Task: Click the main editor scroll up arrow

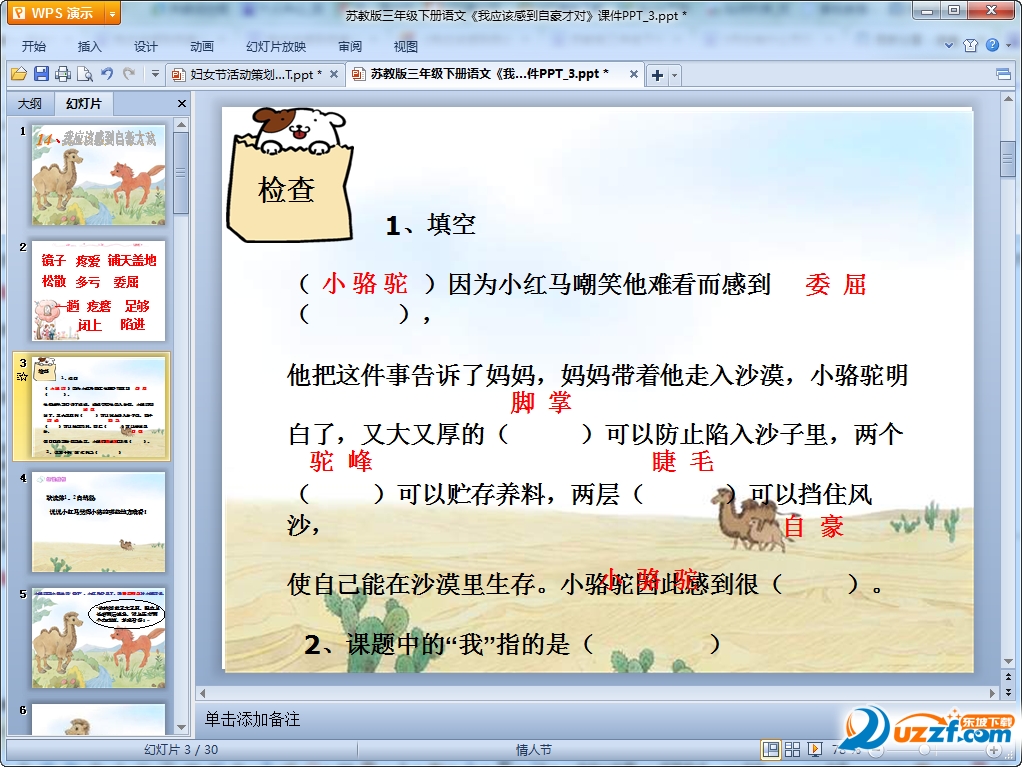Action: (x=1008, y=100)
